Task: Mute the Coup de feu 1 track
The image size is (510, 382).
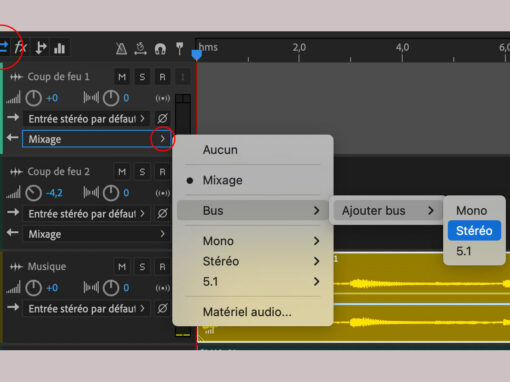Action: 122,77
